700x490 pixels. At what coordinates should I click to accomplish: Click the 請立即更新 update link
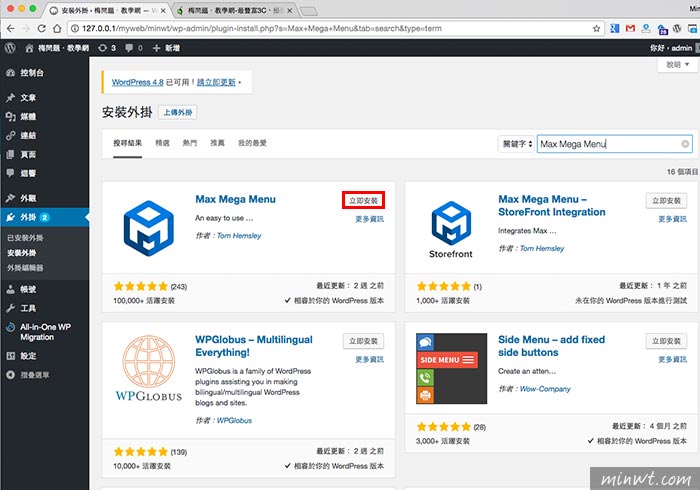tap(216, 83)
